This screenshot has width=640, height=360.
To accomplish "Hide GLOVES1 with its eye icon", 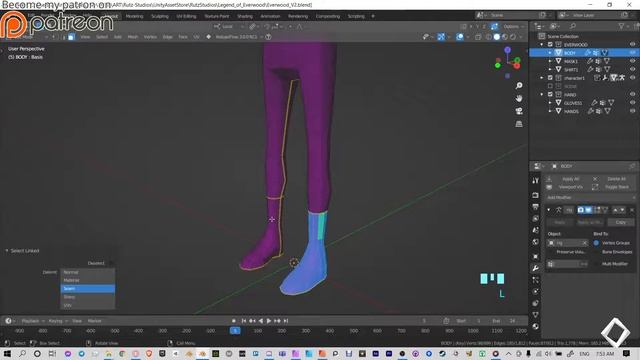I will pos(632,103).
